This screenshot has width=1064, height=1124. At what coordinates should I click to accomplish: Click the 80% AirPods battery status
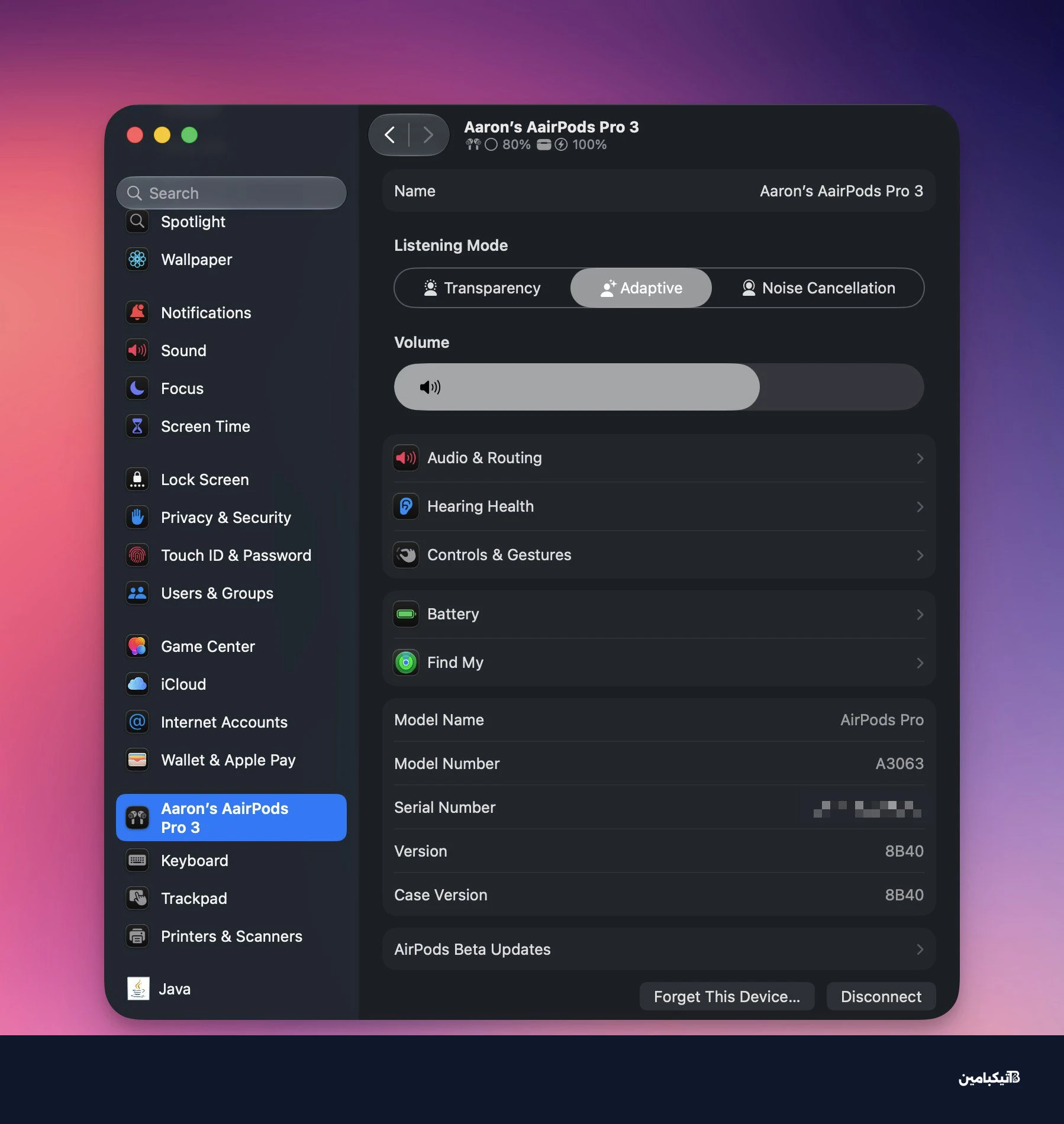(498, 144)
